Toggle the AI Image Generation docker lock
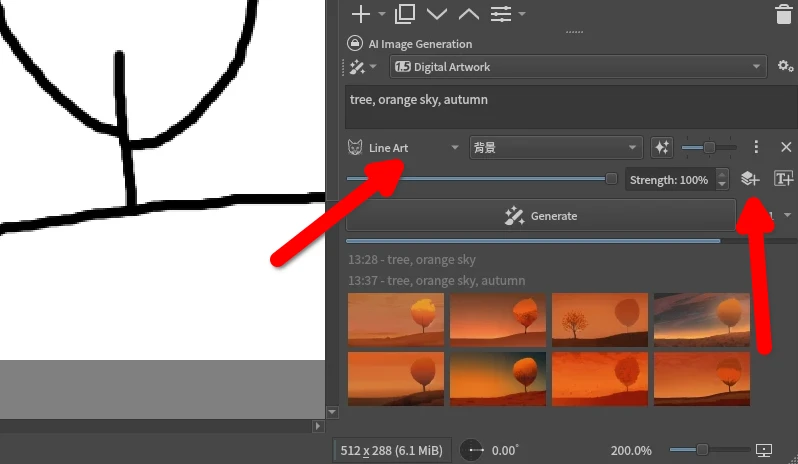 pyautogui.click(x=354, y=44)
